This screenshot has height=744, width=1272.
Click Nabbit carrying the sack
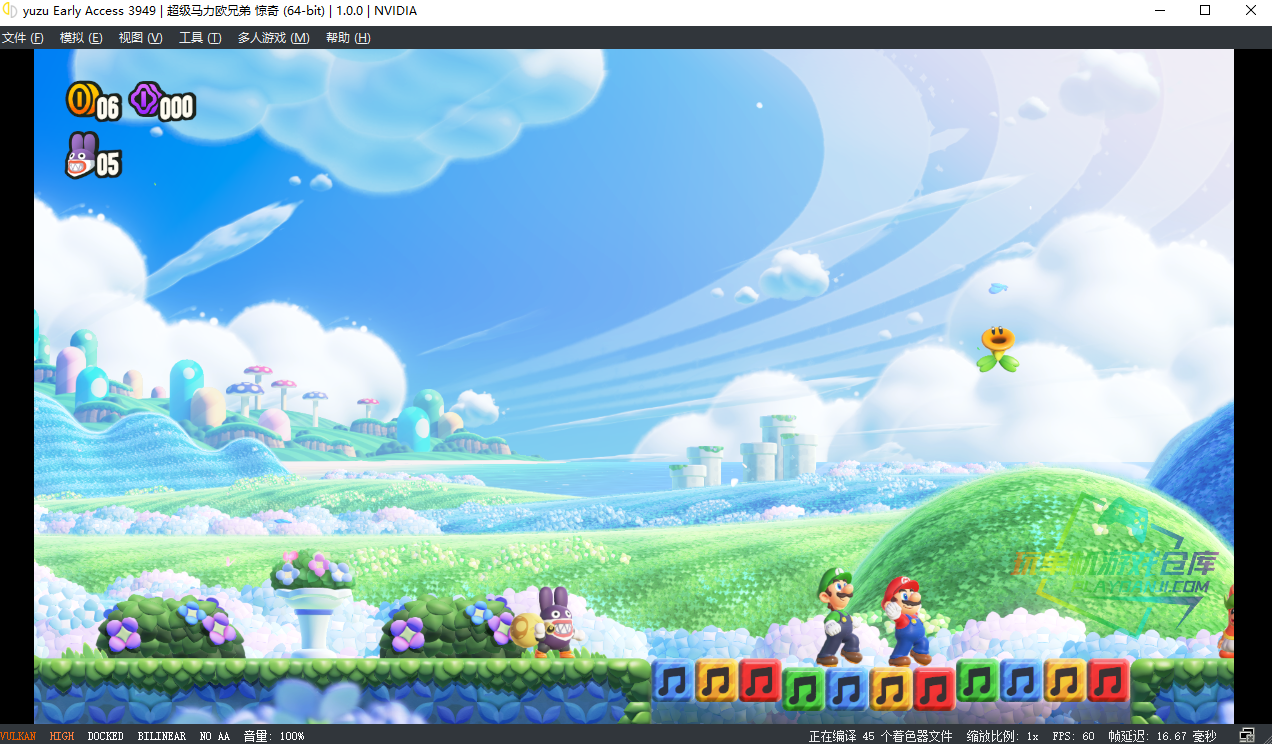[x=545, y=624]
